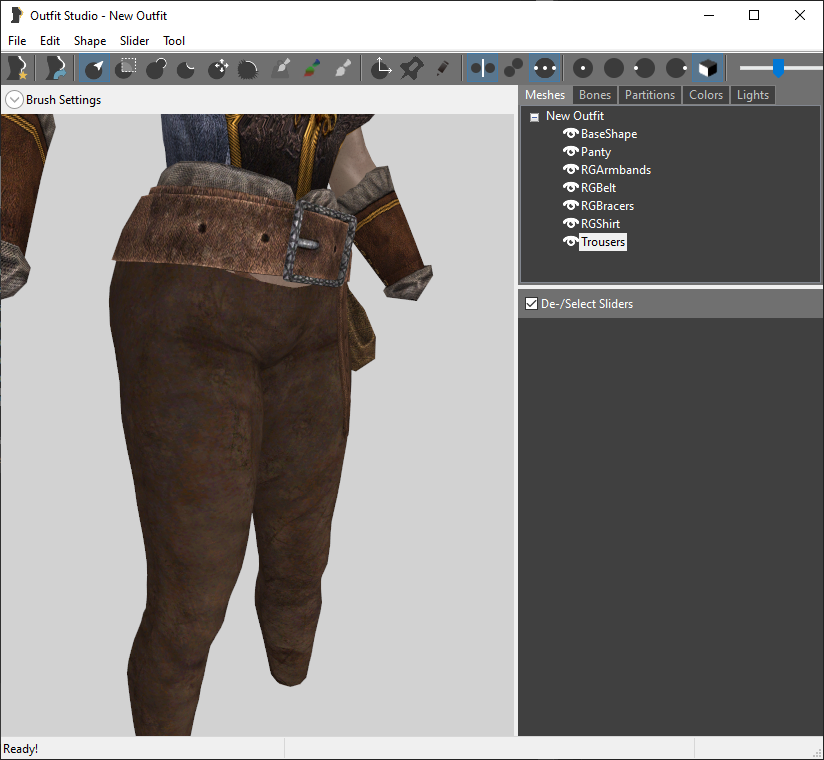Click the Load Project toolbar icon
Viewport: 824px width, 760px height.
click(x=56, y=68)
